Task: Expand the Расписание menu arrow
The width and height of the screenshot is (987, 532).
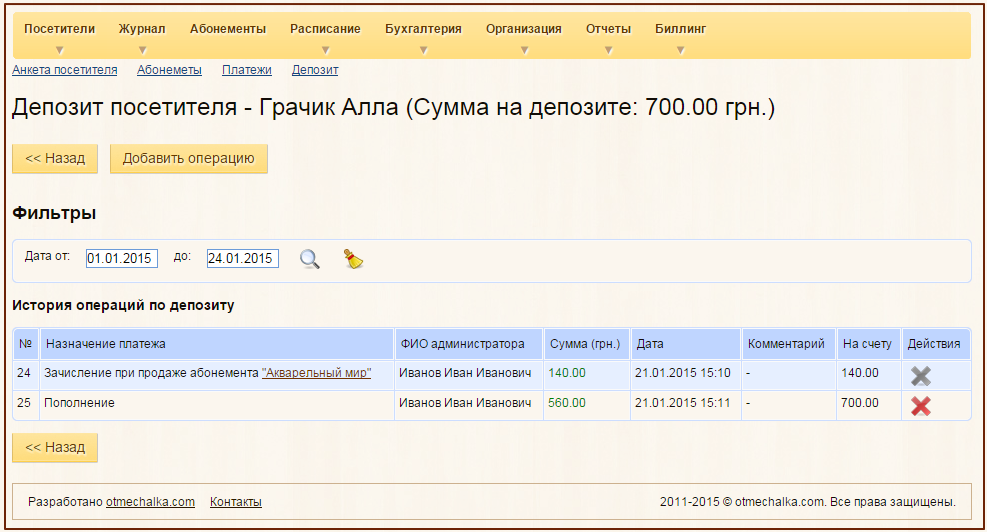Action: point(325,50)
